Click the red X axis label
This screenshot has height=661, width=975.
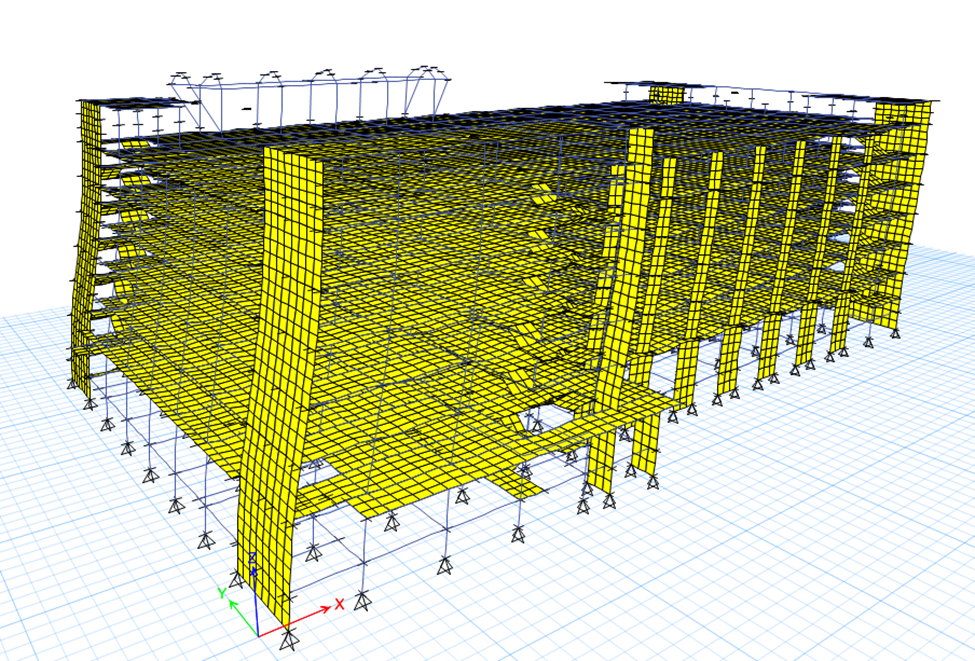pos(340,604)
